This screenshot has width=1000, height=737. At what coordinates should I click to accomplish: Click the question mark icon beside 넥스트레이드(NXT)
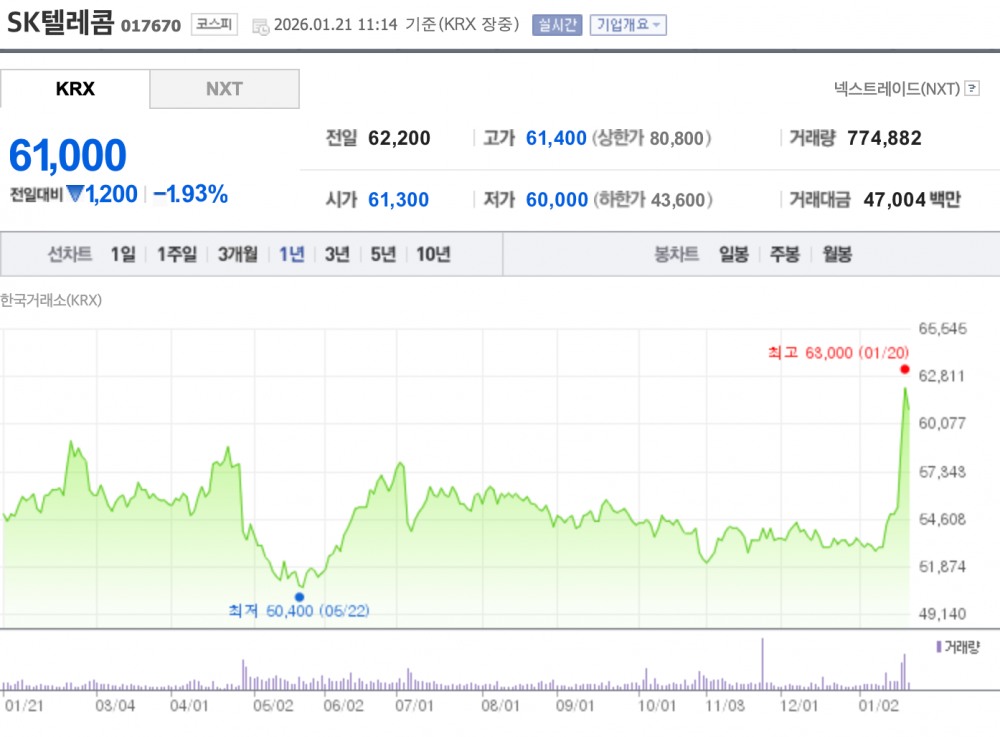(972, 89)
